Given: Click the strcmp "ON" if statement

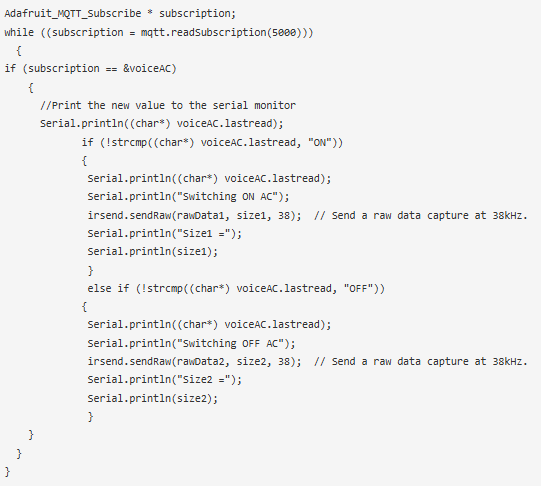Looking at the screenshot, I should click(212, 142).
